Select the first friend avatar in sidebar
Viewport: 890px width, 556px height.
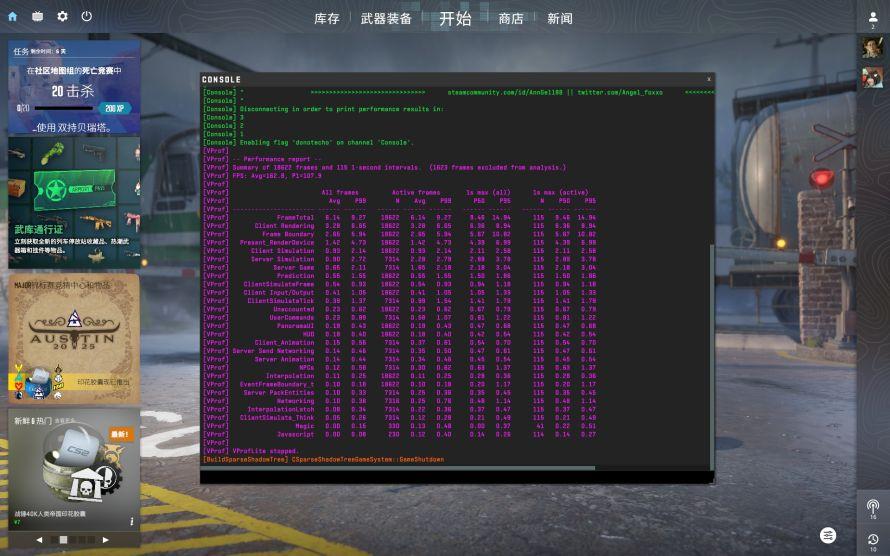872,48
